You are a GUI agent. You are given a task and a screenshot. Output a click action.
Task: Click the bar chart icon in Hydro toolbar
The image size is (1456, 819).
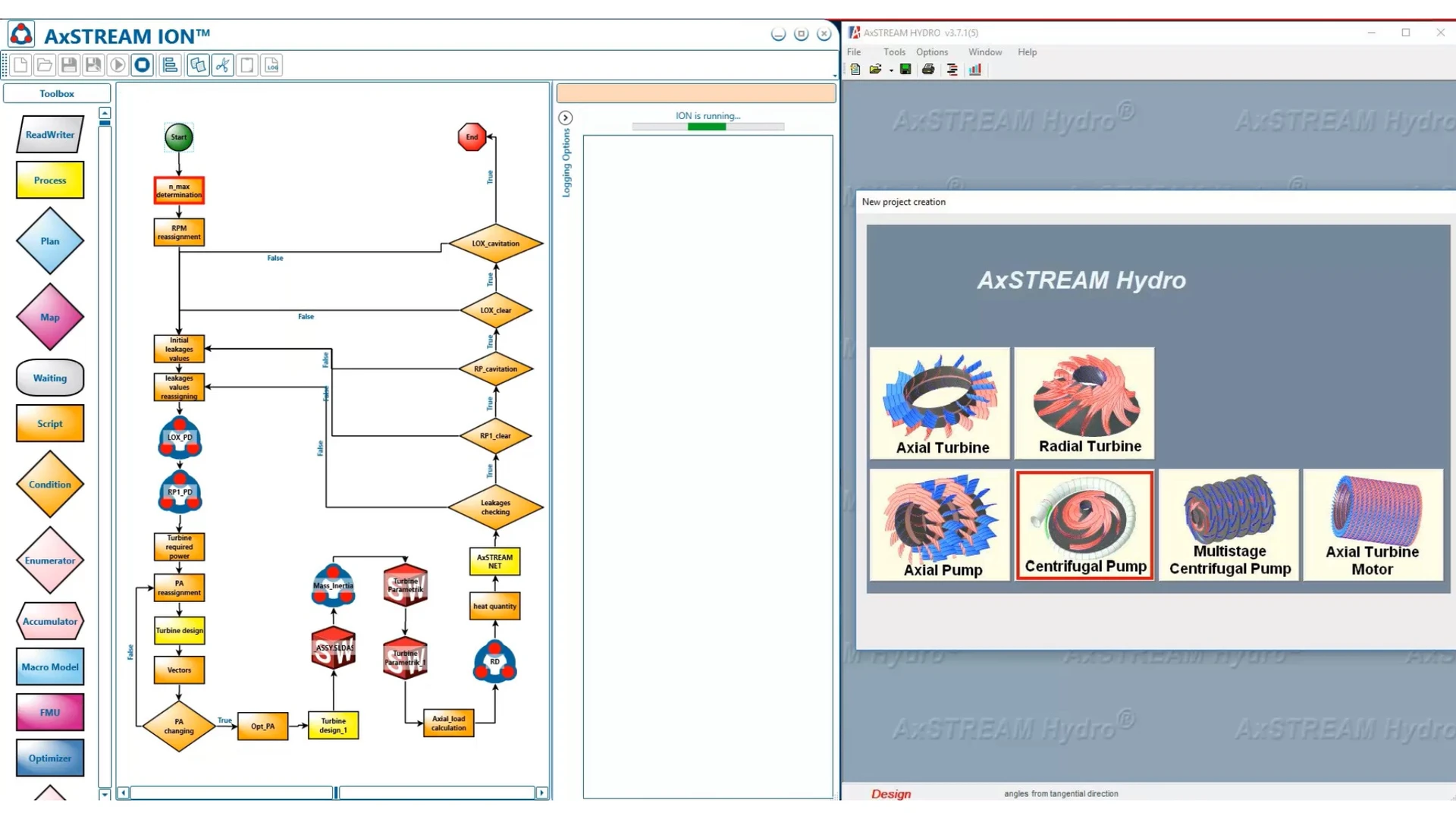975,69
